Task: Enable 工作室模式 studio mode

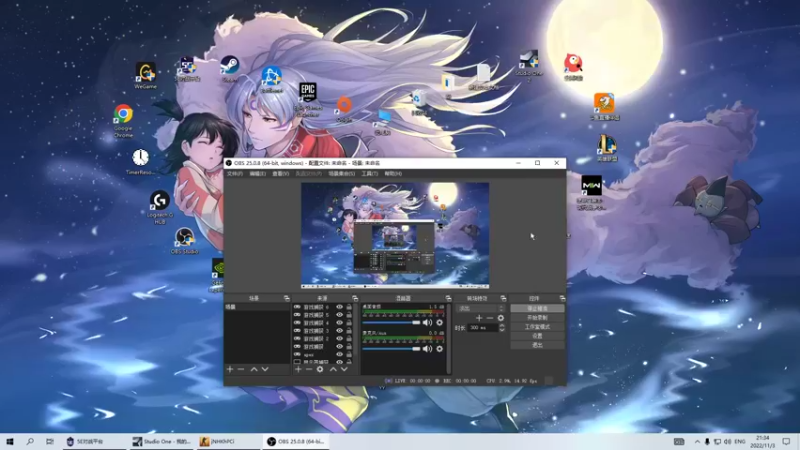Action: pyautogui.click(x=537, y=327)
